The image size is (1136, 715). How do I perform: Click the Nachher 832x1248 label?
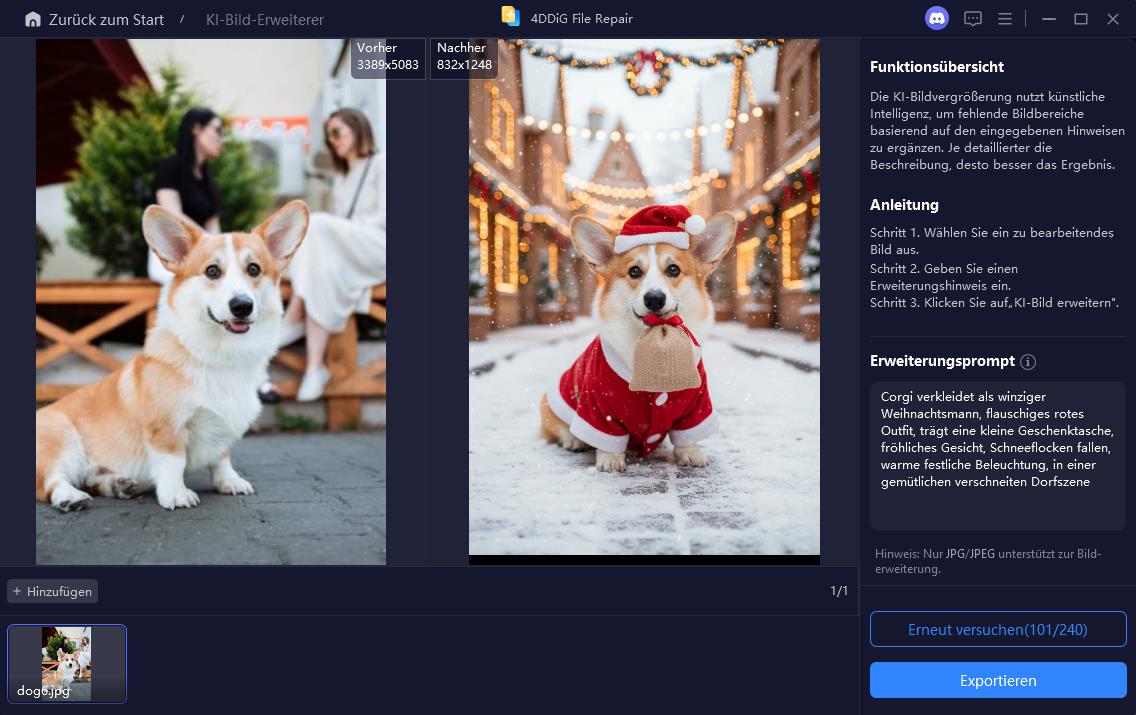point(463,57)
